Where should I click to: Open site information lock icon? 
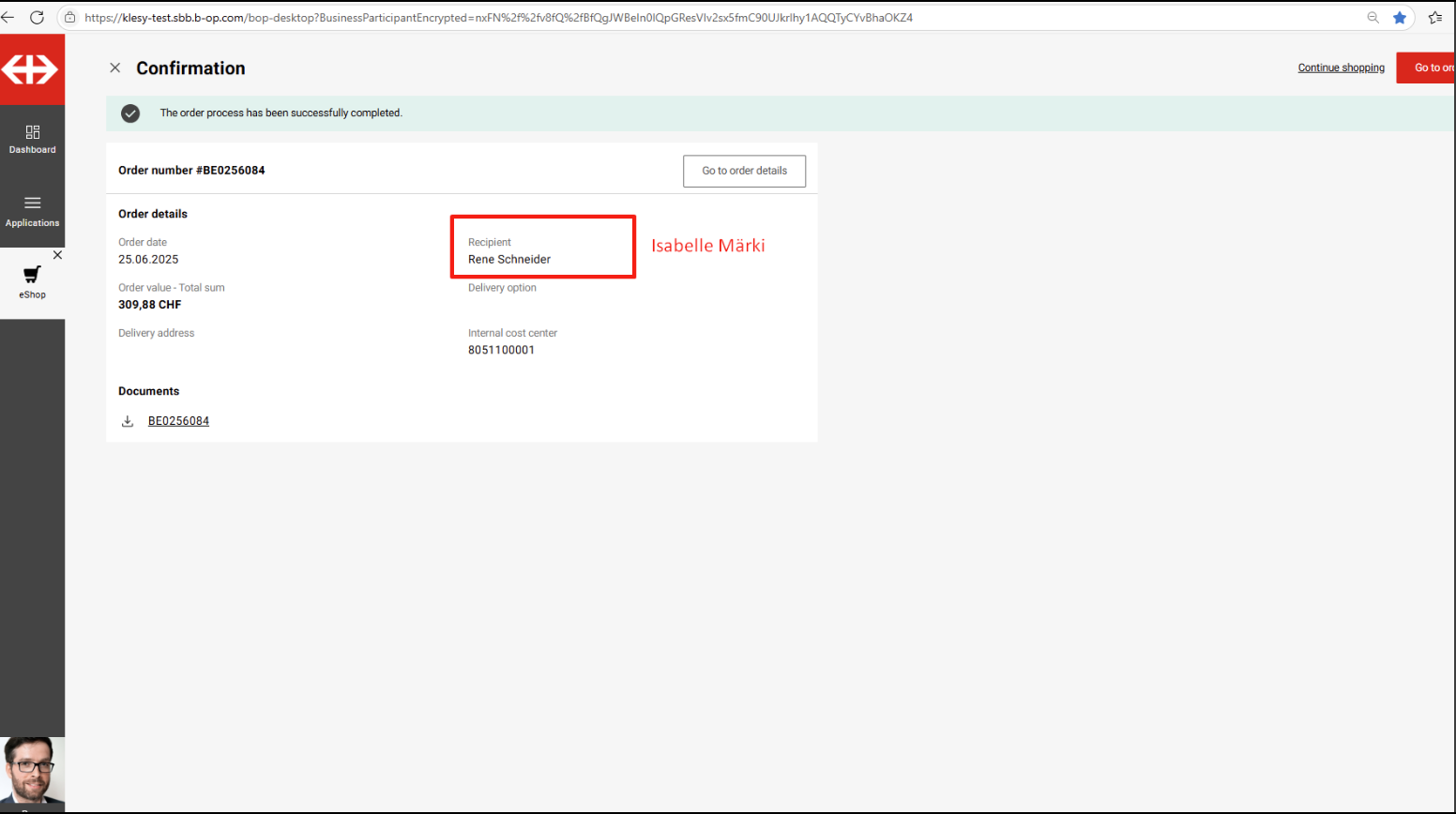point(70,18)
